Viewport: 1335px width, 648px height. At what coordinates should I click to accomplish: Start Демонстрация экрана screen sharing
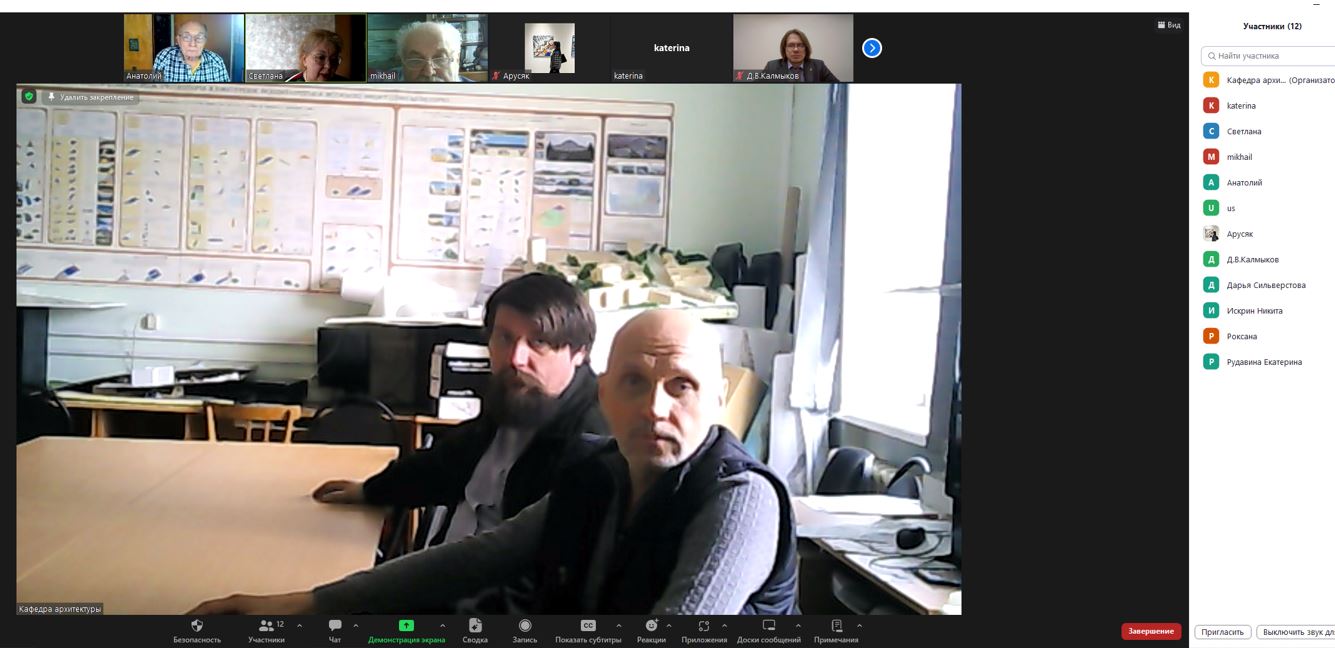(x=406, y=626)
